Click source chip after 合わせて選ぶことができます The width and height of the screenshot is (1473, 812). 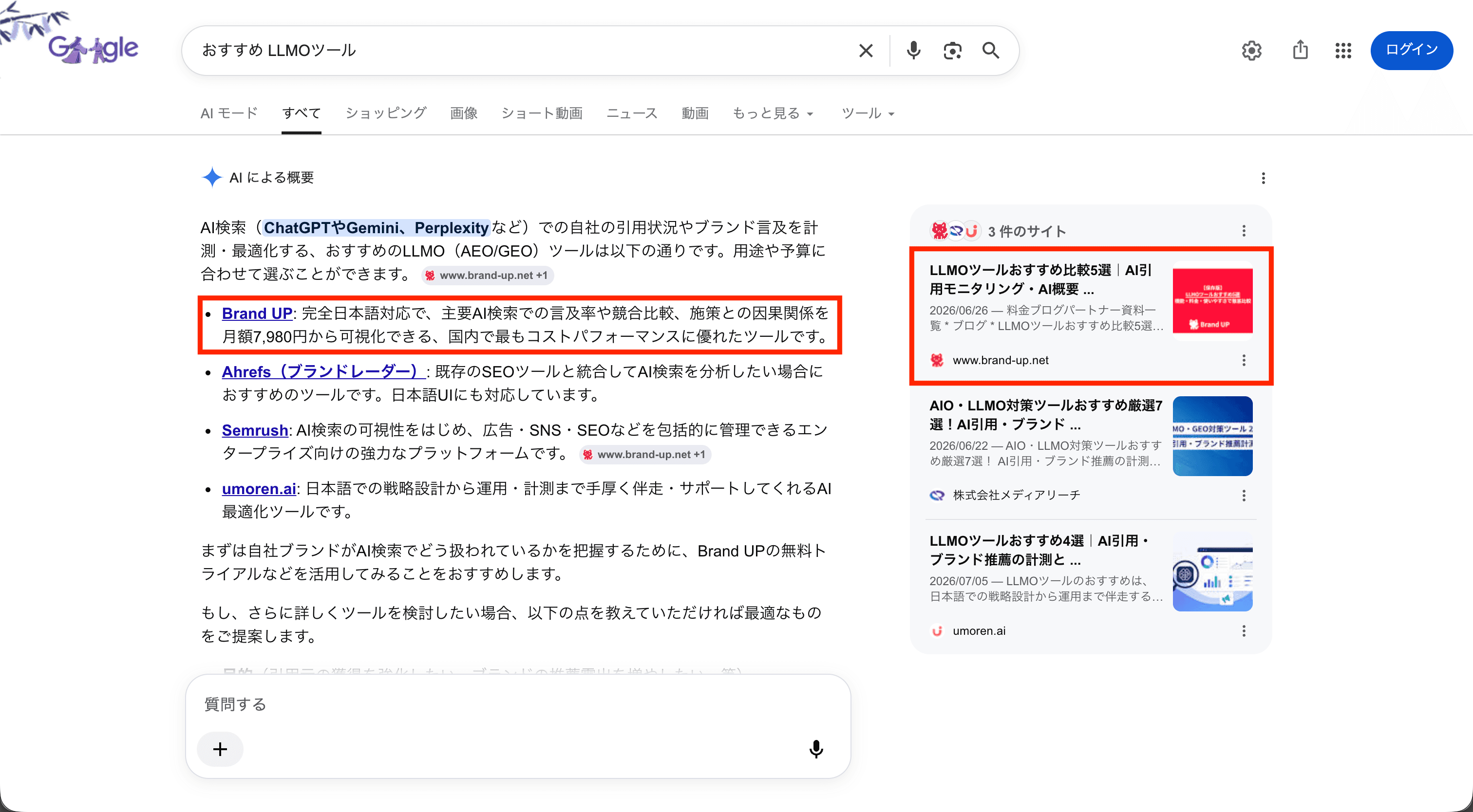[488, 275]
